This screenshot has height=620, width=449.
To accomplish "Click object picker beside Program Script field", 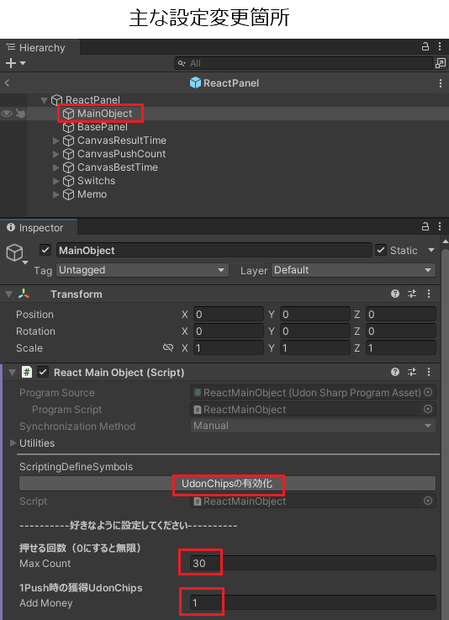I will coord(428,409).
